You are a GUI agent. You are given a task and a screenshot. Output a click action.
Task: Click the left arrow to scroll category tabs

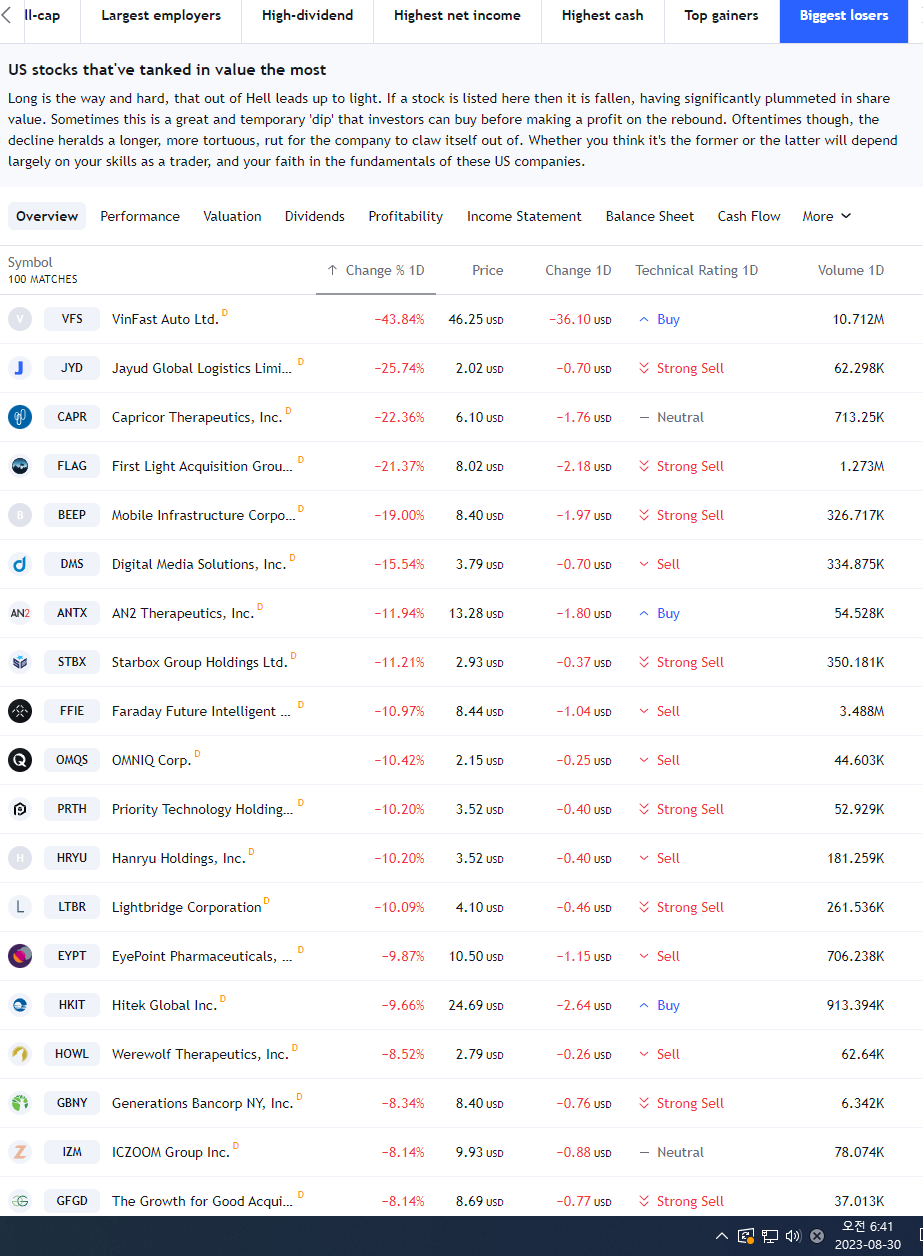click(7, 15)
